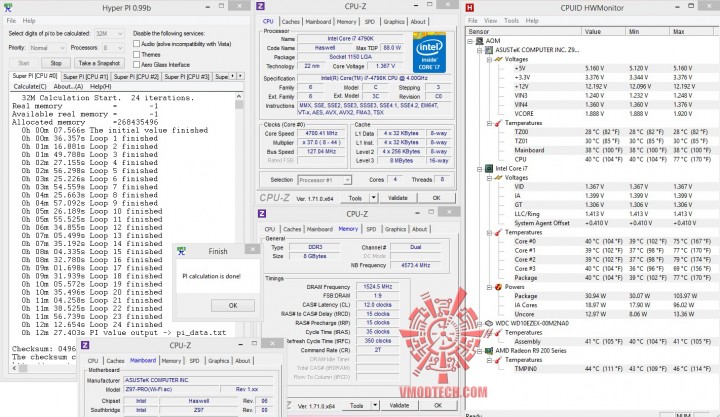Open the Help menu in Hyper PI
The width and height of the screenshot is (720, 417).
29,21
